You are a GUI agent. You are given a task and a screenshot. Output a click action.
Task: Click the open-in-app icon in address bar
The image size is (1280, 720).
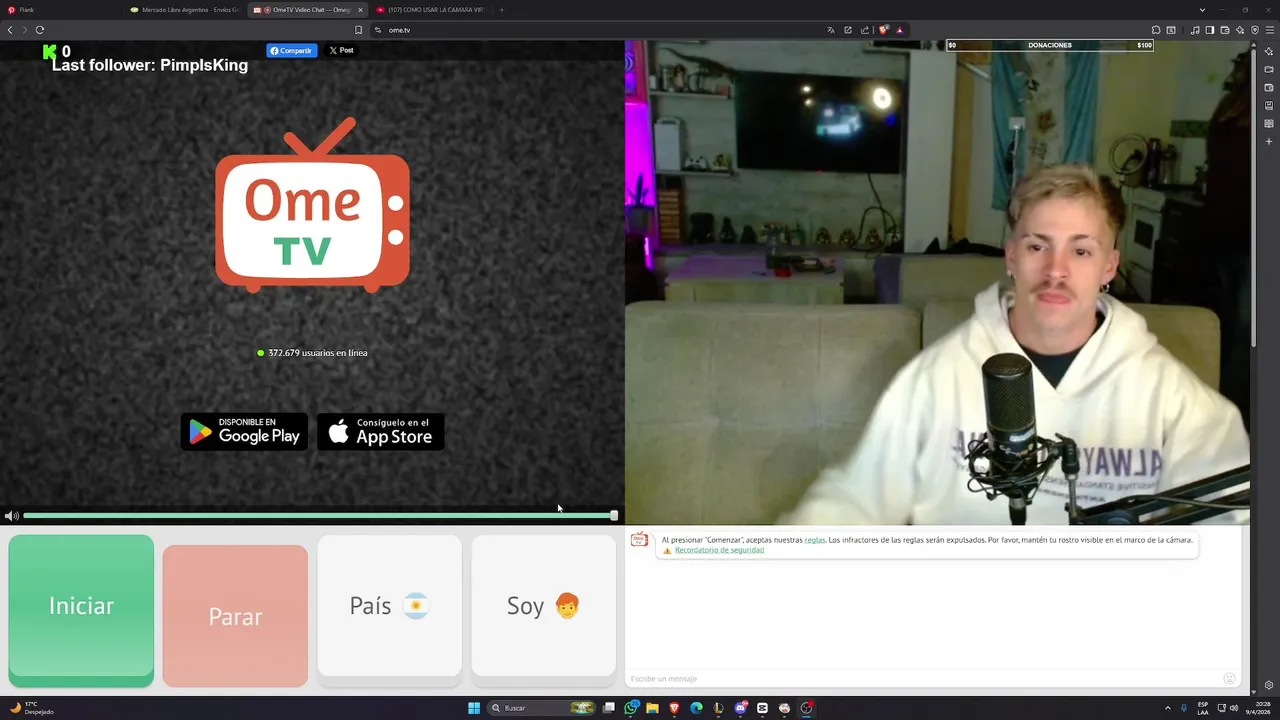click(848, 30)
